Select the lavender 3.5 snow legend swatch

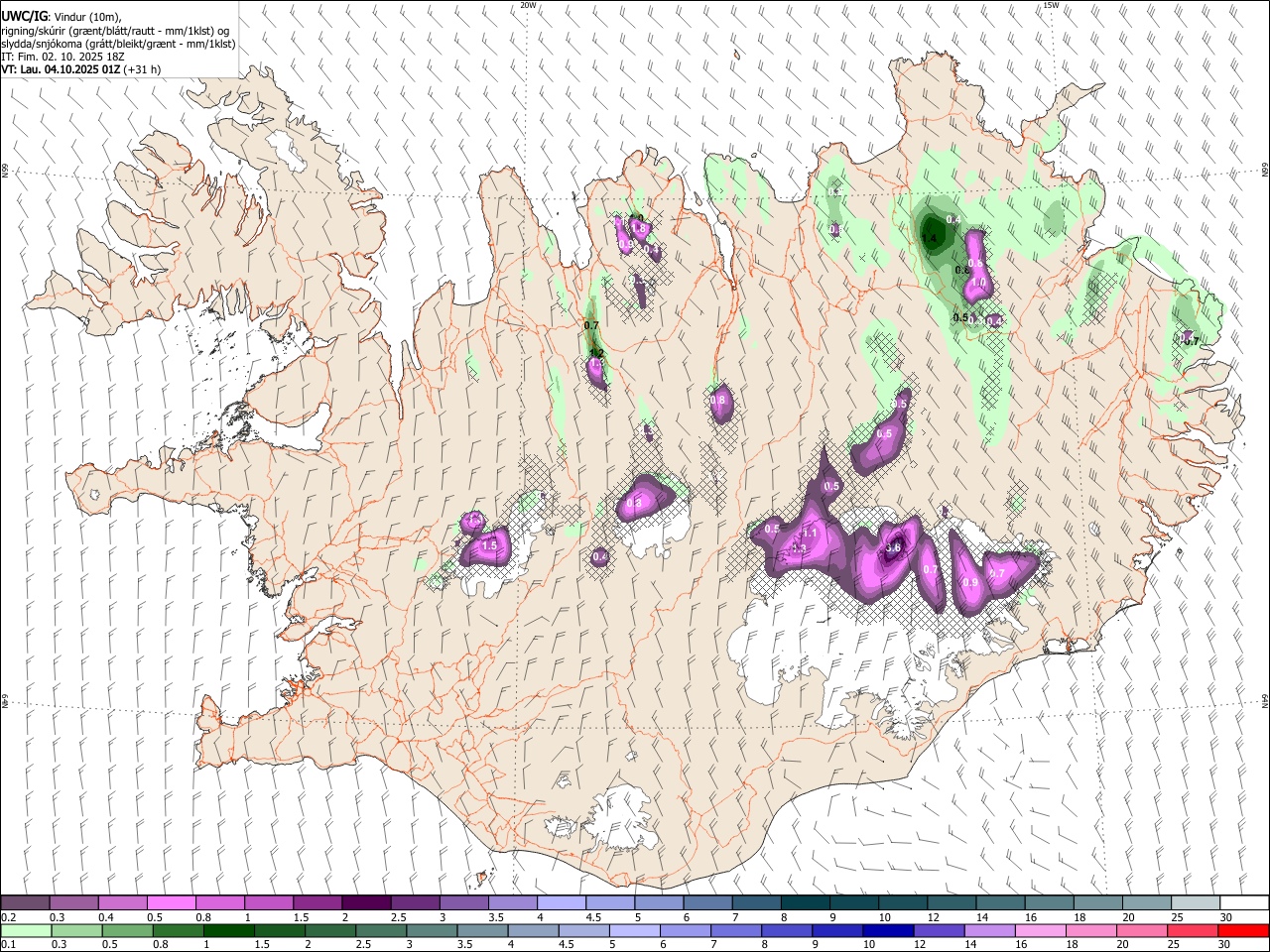pyautogui.click(x=512, y=902)
